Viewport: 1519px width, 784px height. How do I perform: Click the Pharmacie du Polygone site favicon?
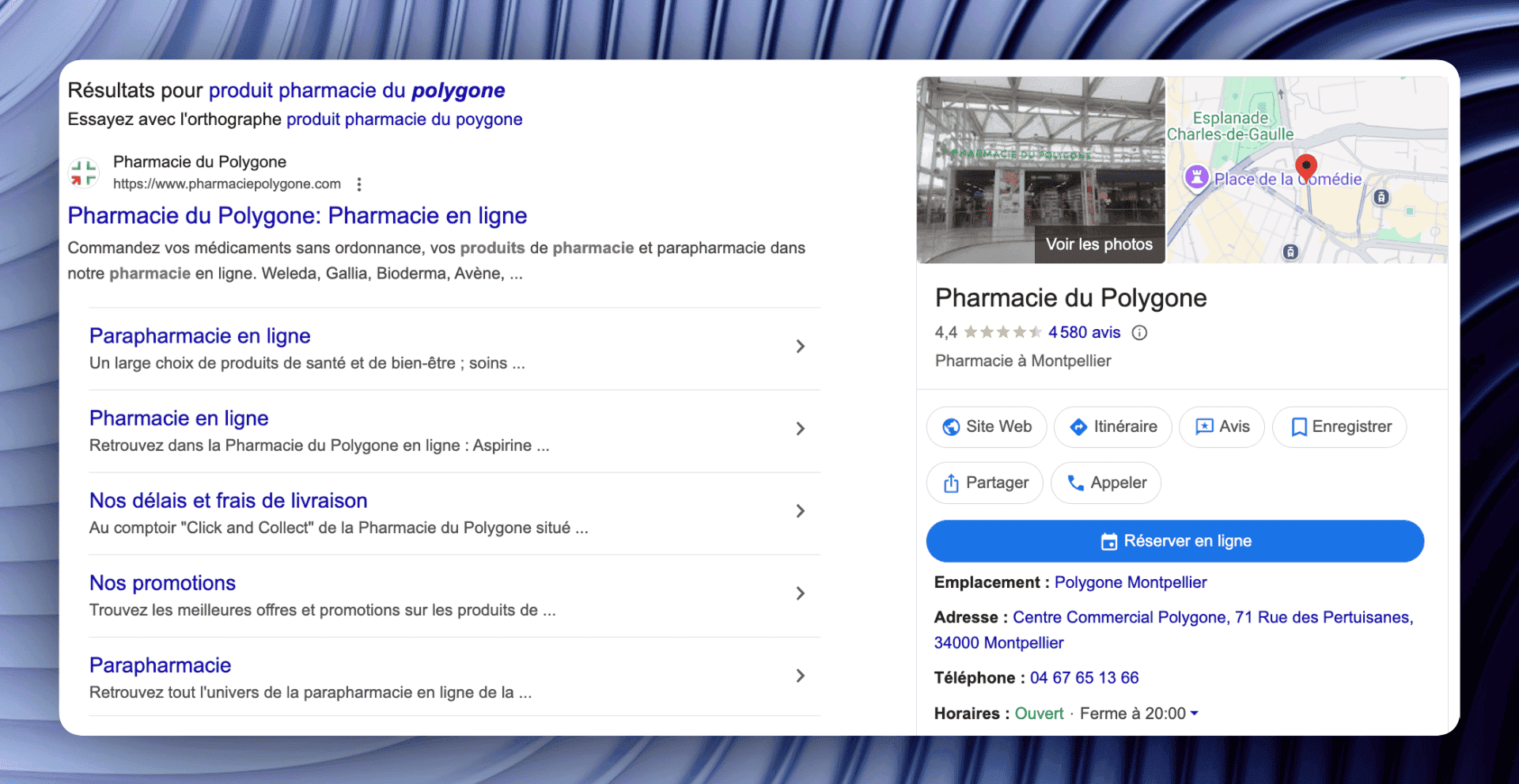point(83,172)
